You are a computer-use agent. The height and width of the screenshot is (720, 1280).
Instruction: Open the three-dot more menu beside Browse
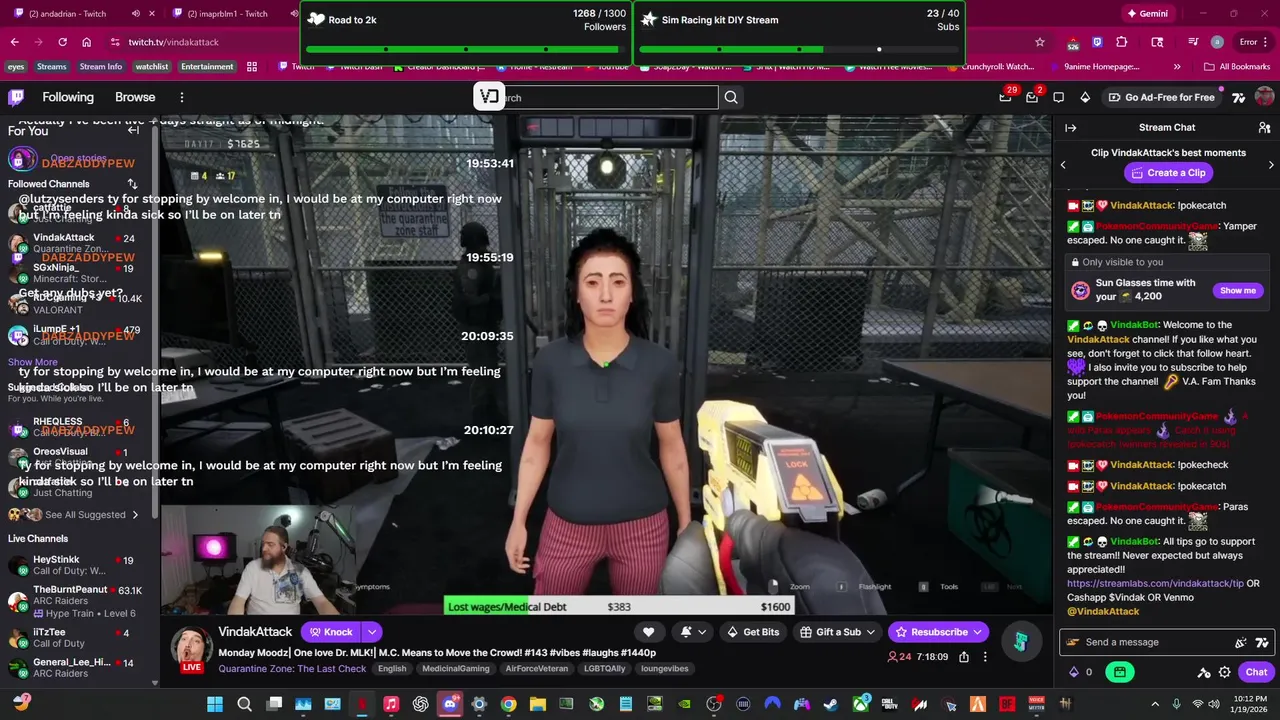click(x=182, y=97)
